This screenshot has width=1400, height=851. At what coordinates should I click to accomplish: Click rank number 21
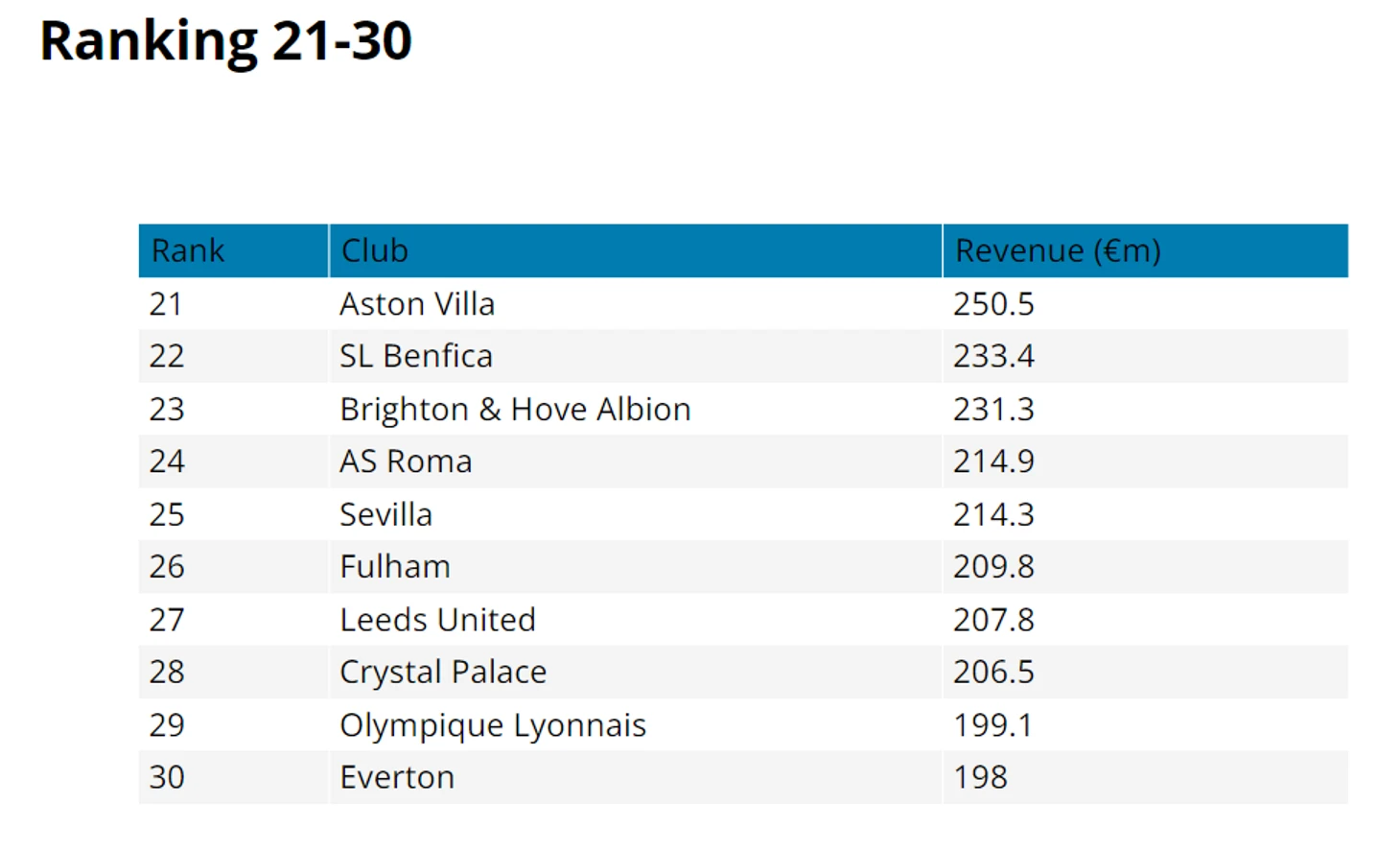pos(166,304)
